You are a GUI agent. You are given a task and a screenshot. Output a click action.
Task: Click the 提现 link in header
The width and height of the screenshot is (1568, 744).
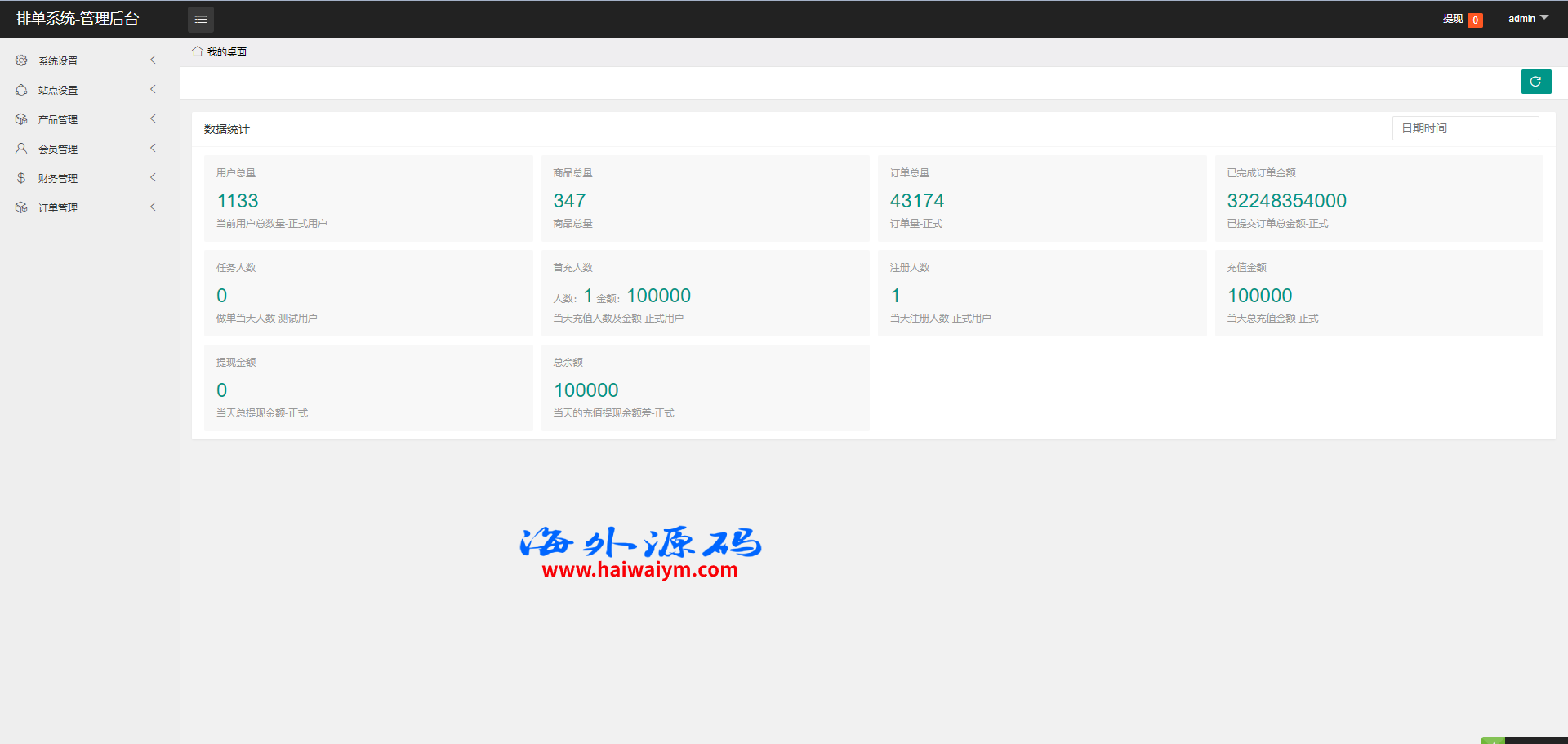pyautogui.click(x=1452, y=19)
